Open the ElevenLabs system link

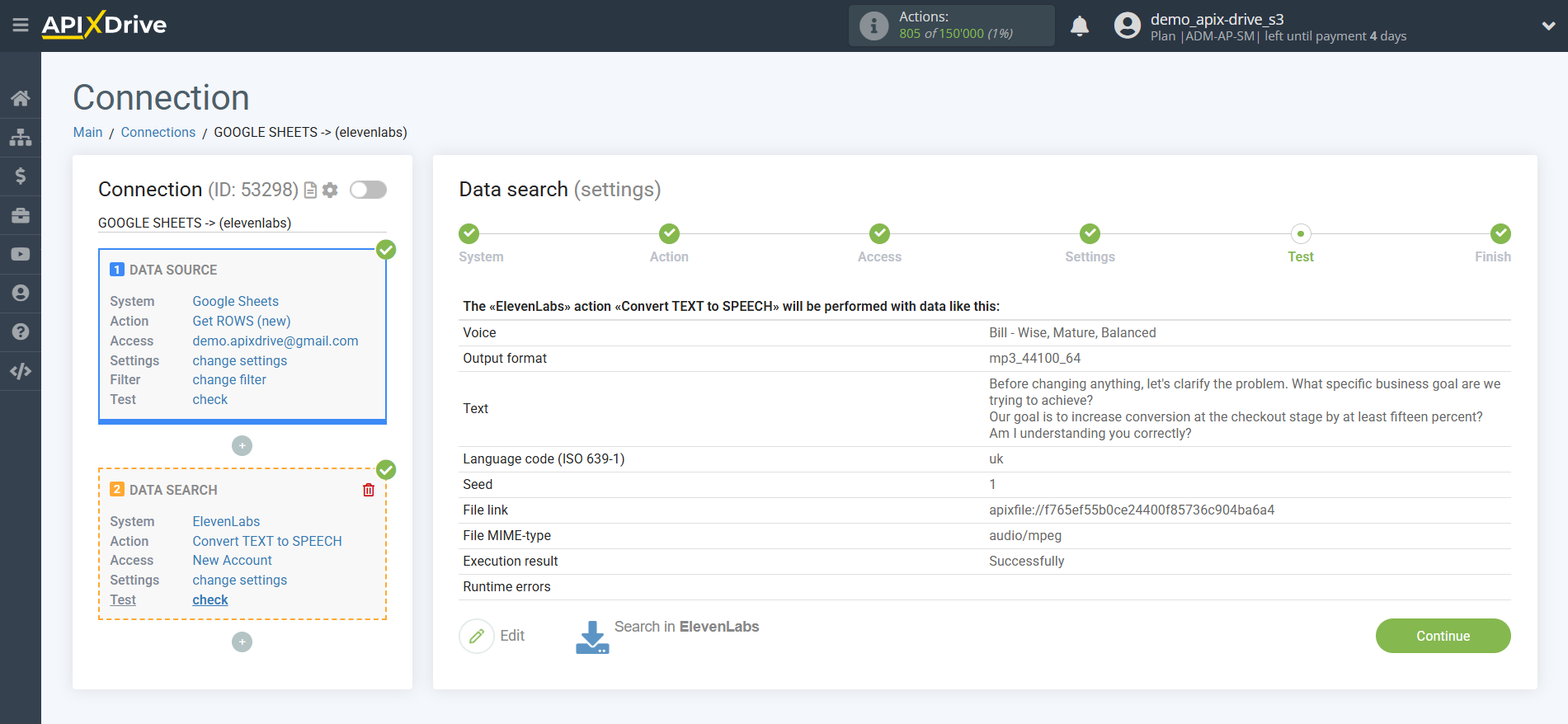(x=226, y=521)
